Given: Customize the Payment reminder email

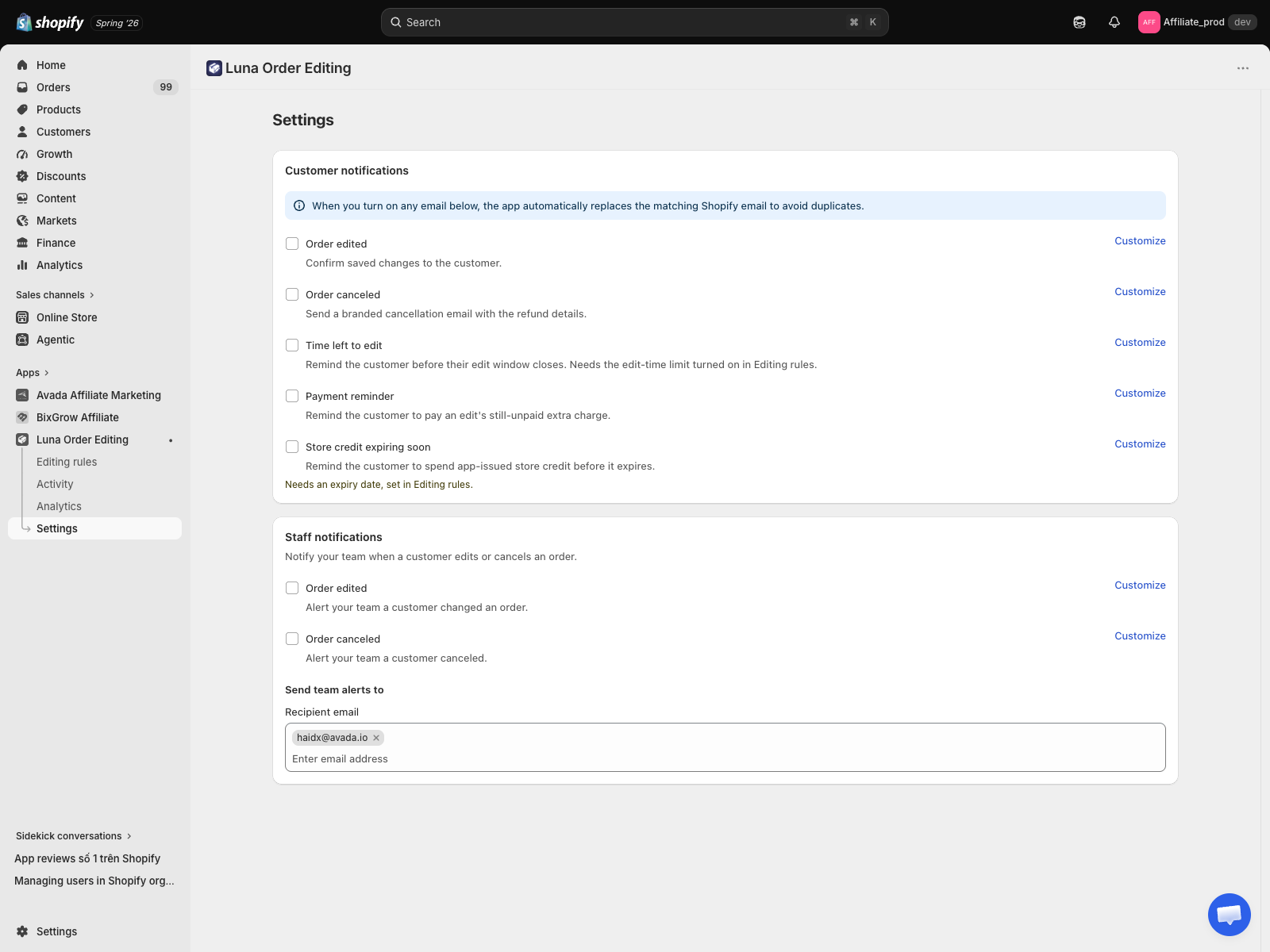Looking at the screenshot, I should [x=1140, y=393].
